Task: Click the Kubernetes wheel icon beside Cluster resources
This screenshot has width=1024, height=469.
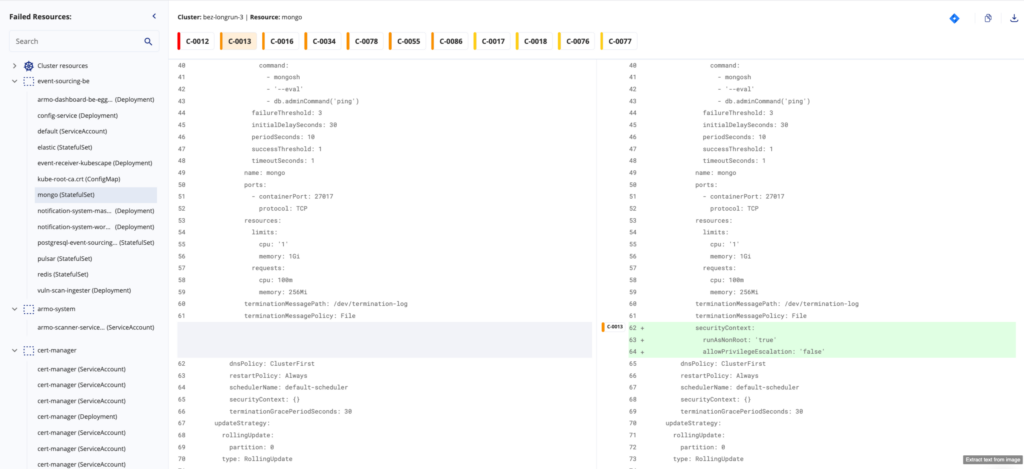Action: pos(28,66)
